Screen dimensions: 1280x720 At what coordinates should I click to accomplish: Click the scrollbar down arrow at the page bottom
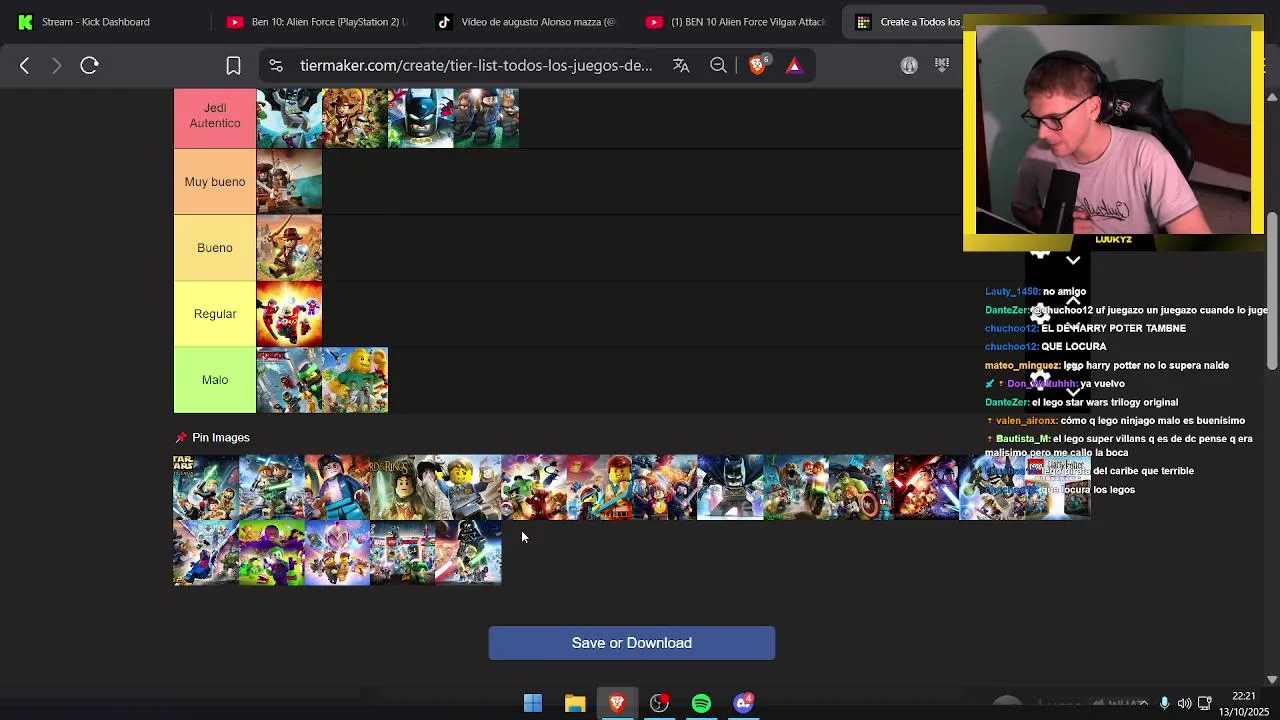[1272, 679]
